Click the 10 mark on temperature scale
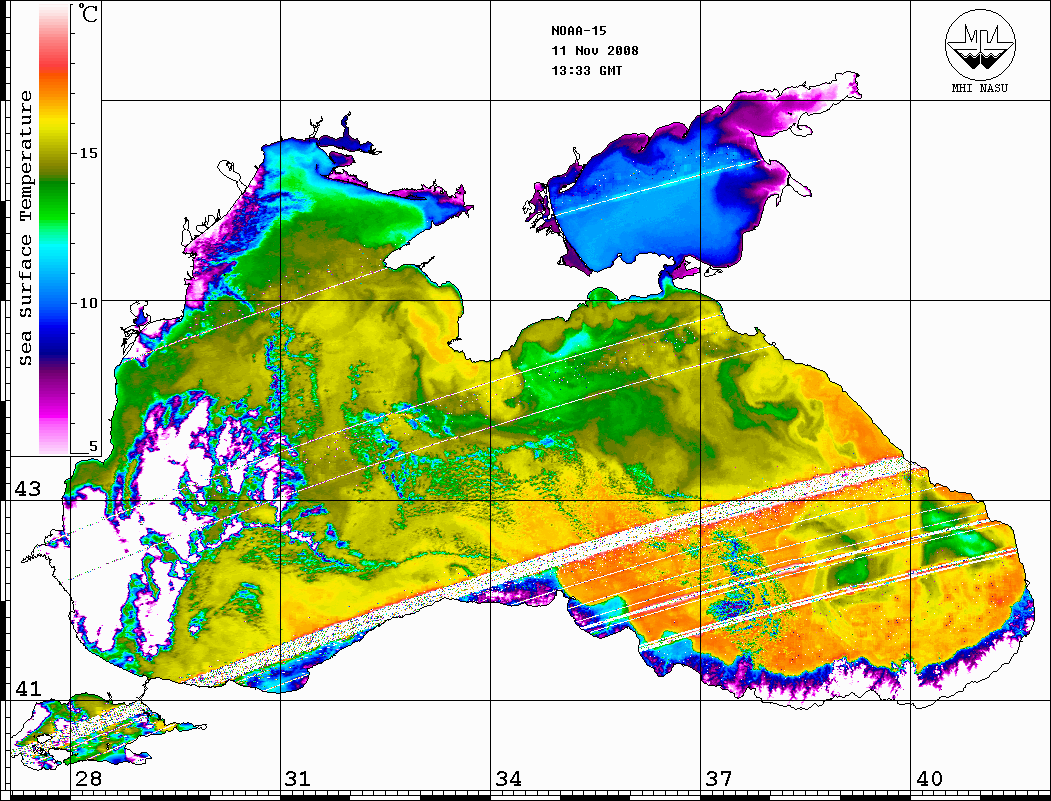The image size is (1051, 801). pyautogui.click(x=88, y=303)
